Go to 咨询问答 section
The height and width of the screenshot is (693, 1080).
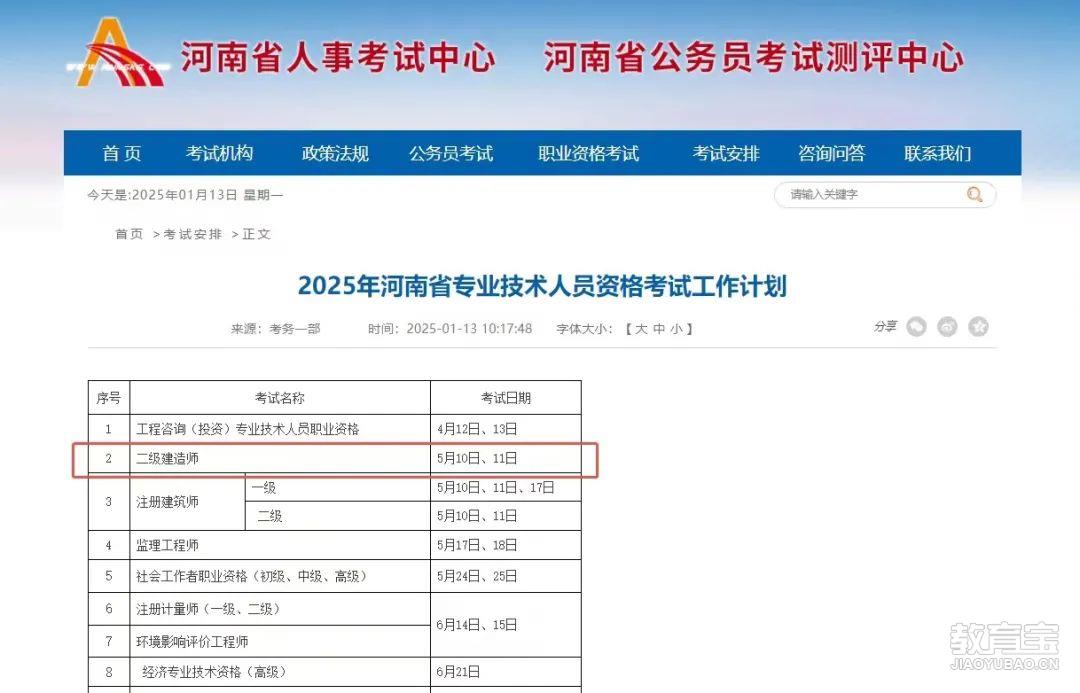pos(831,153)
